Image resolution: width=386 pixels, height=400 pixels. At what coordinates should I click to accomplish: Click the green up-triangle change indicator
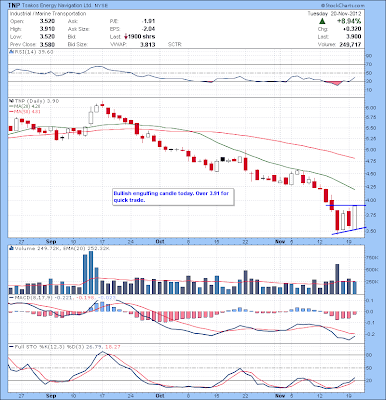tap(322, 21)
